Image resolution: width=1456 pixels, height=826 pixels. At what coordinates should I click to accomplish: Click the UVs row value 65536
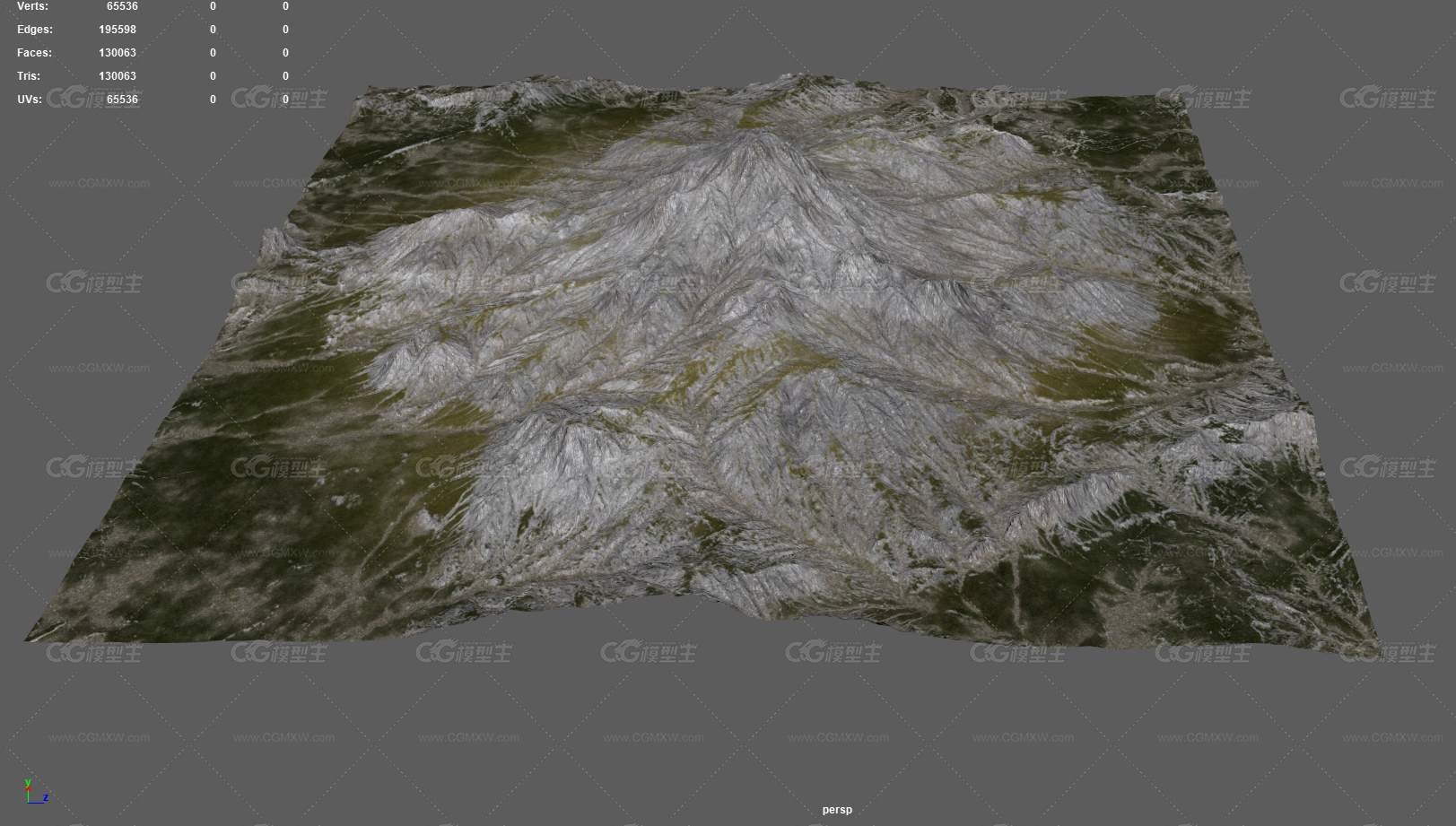point(122,100)
